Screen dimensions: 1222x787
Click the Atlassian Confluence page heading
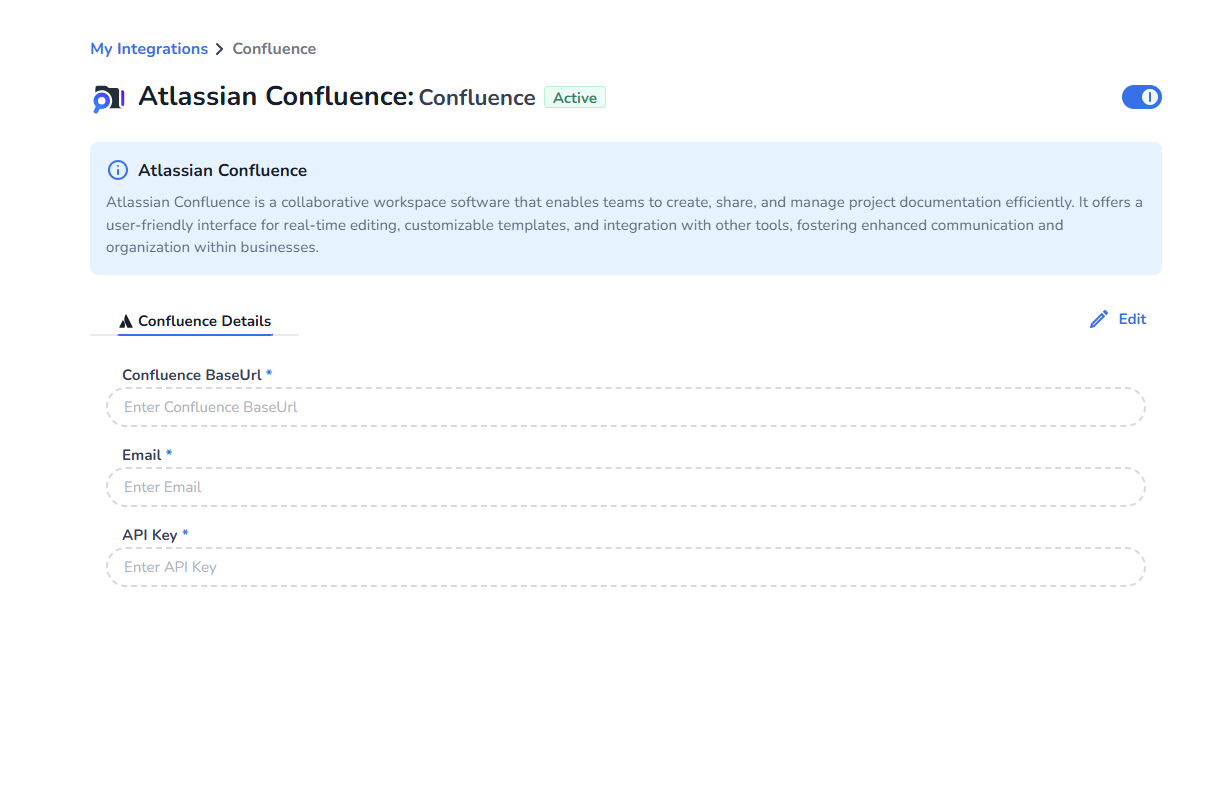(x=275, y=97)
